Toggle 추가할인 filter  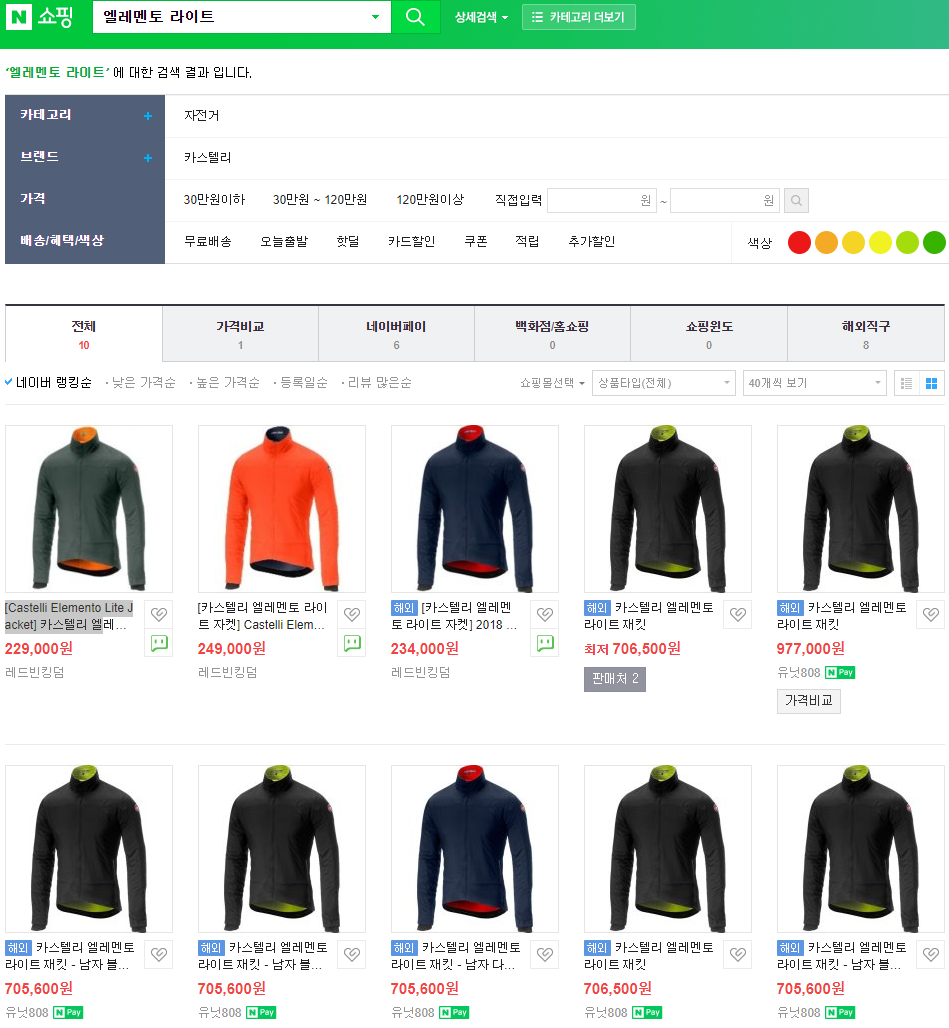pyautogui.click(x=592, y=242)
